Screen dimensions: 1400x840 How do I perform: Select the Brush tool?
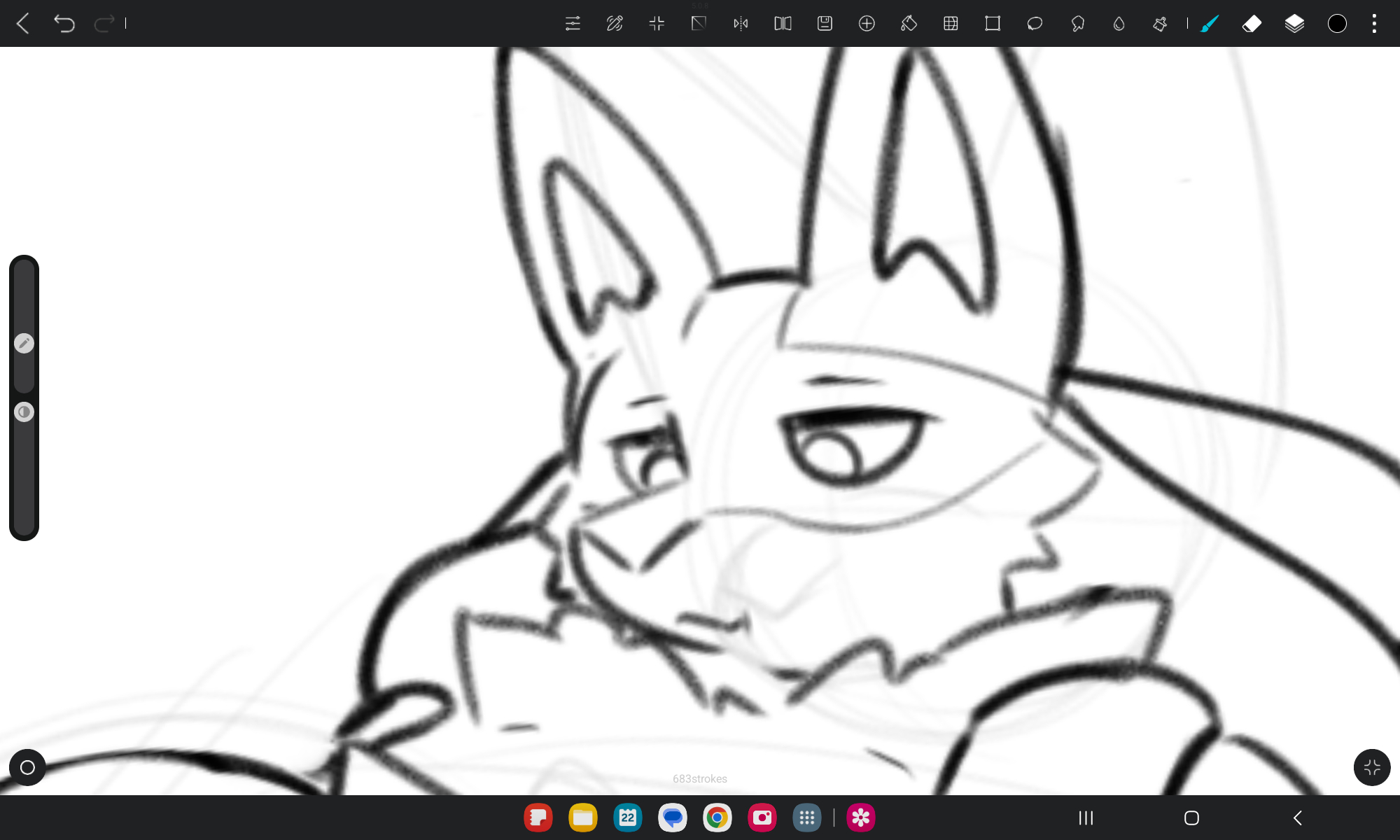pos(1210,24)
